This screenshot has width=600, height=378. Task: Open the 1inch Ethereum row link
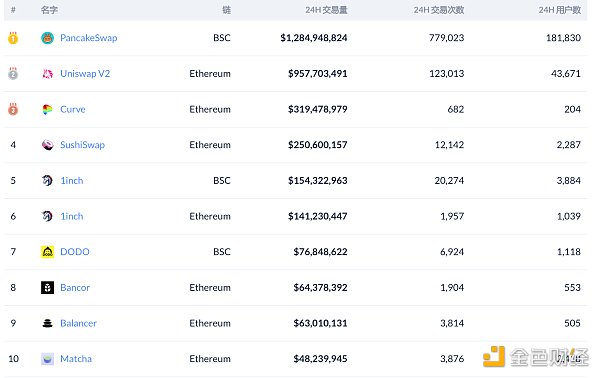click(x=72, y=216)
